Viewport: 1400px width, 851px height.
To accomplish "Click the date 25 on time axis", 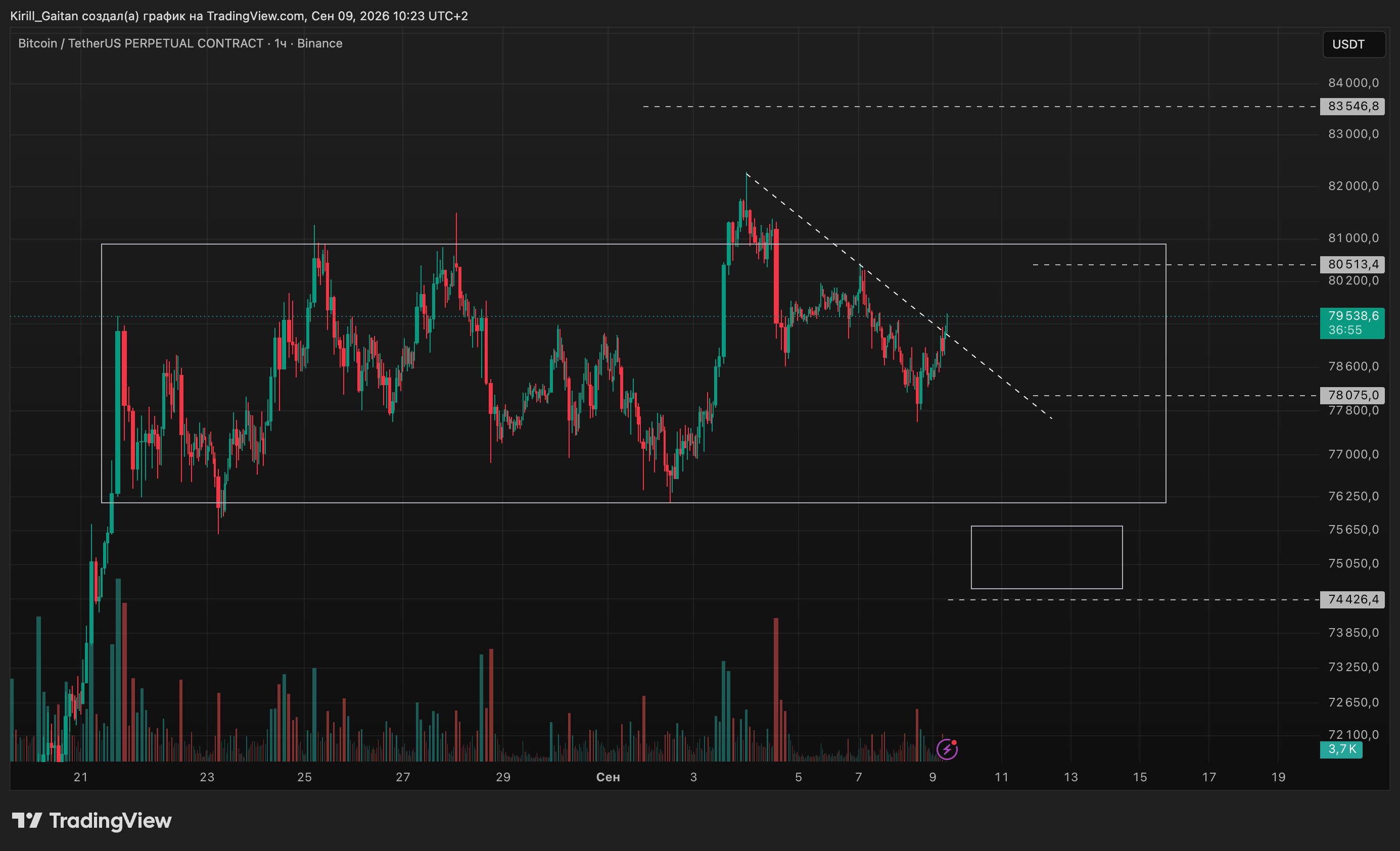I will tap(305, 777).
